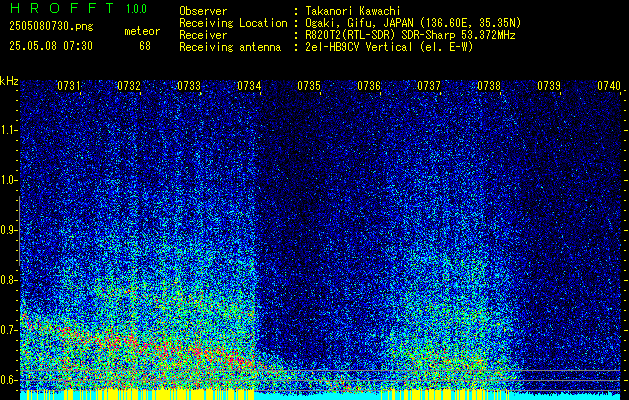629x400 pixels.
Task: Click the meteor label
Action: click(142, 31)
